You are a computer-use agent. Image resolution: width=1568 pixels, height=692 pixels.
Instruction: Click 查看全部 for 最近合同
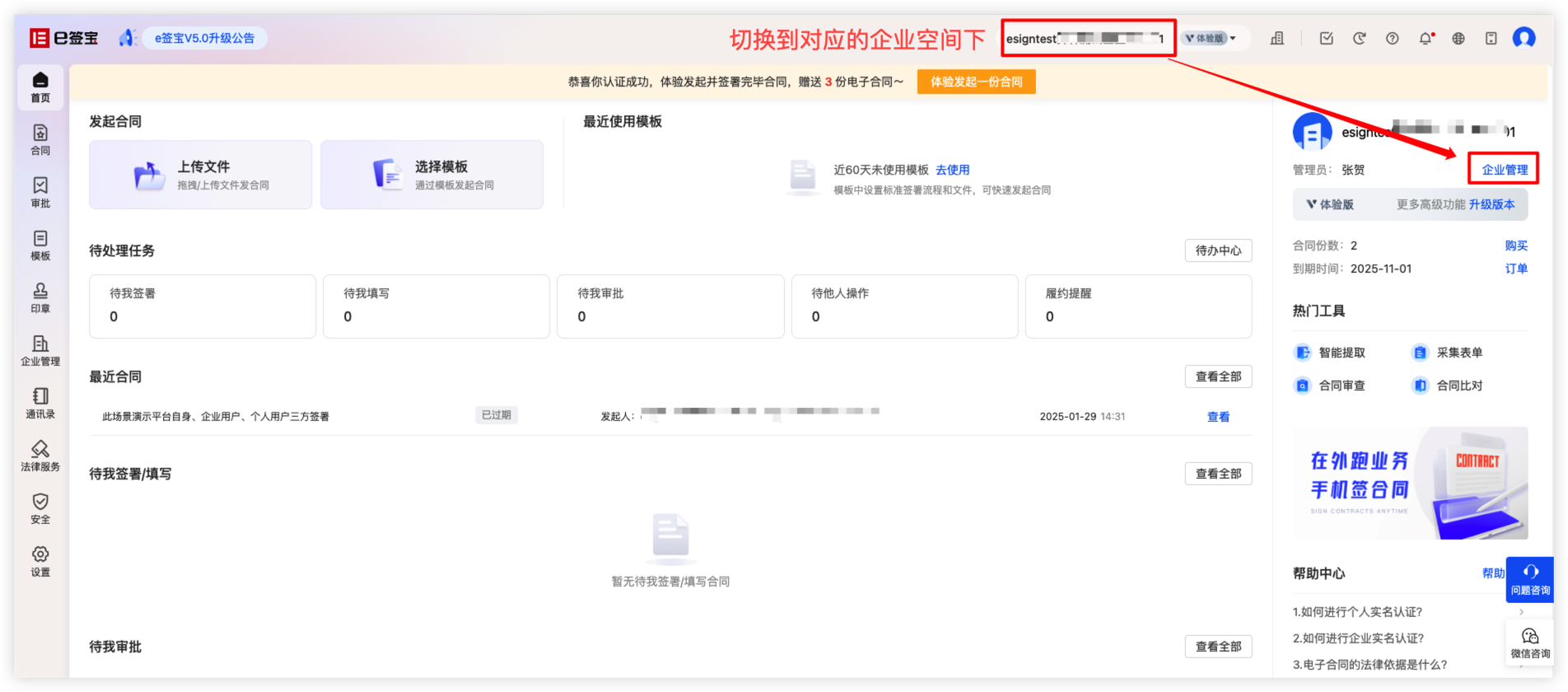(x=1219, y=376)
